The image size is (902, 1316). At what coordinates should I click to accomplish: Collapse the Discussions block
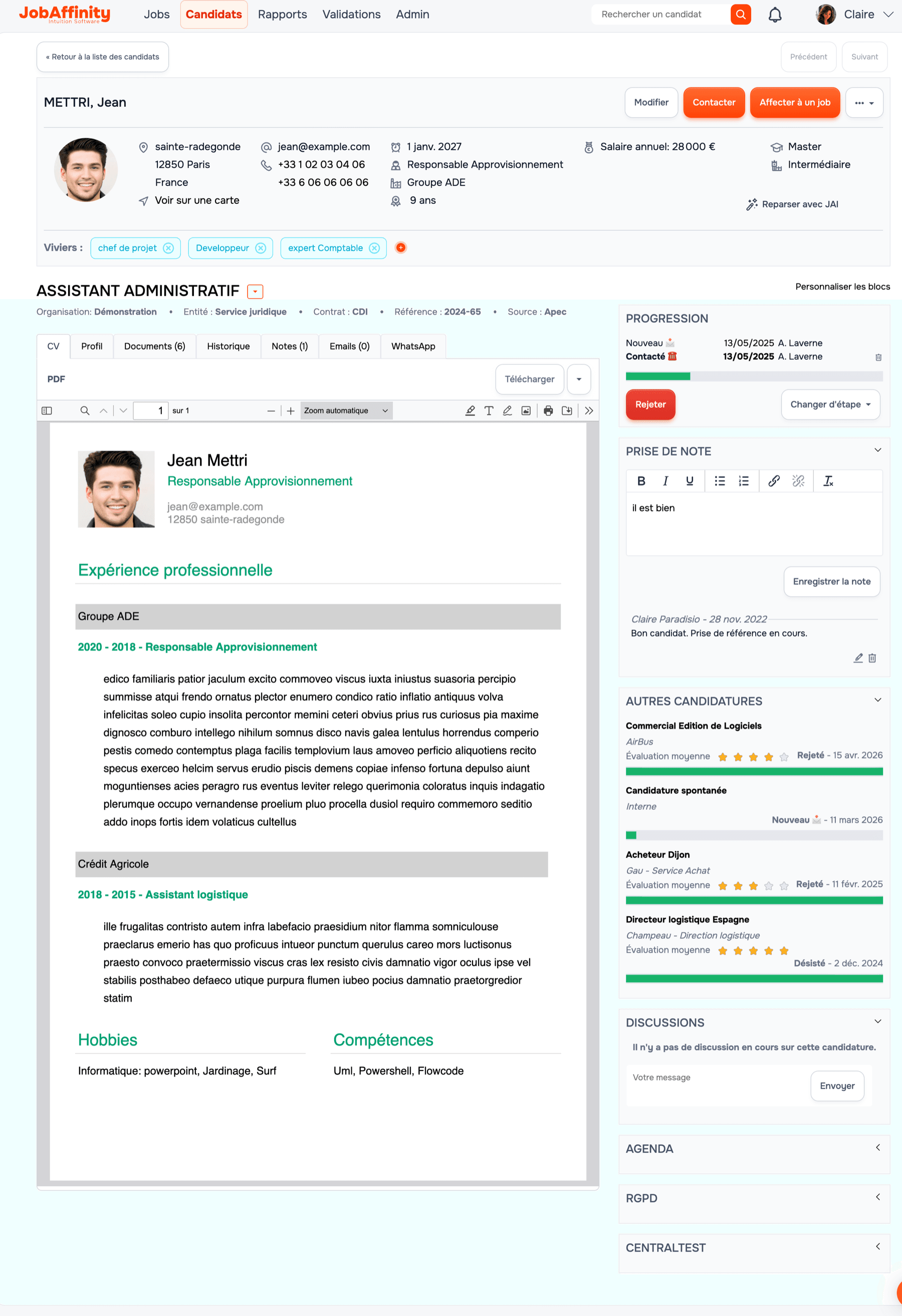877,1021
